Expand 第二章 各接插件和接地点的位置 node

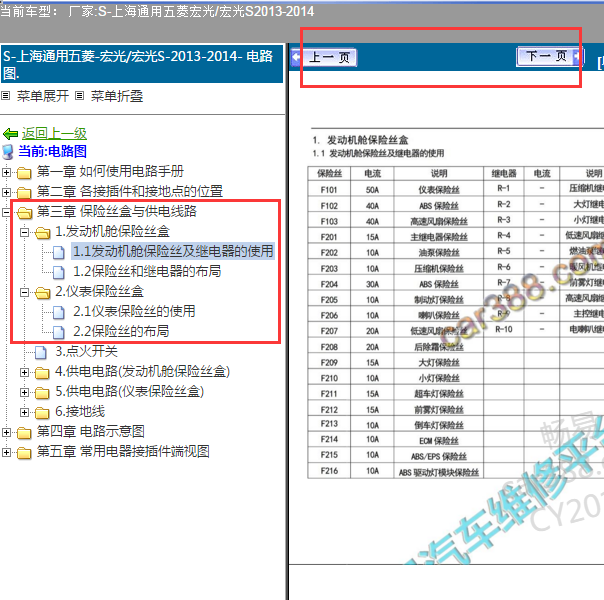pos(6,192)
